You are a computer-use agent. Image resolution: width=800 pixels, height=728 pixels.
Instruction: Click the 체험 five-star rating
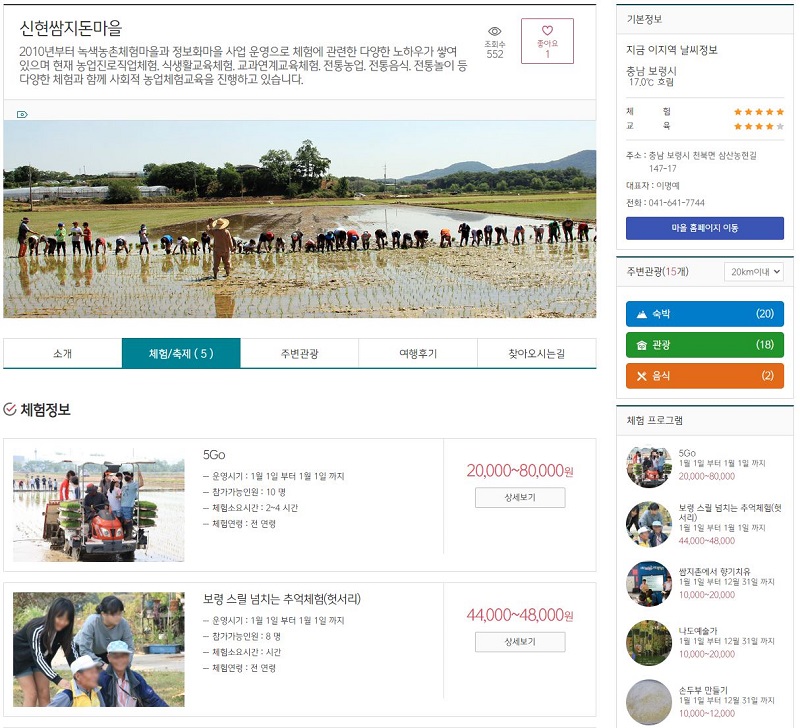759,112
